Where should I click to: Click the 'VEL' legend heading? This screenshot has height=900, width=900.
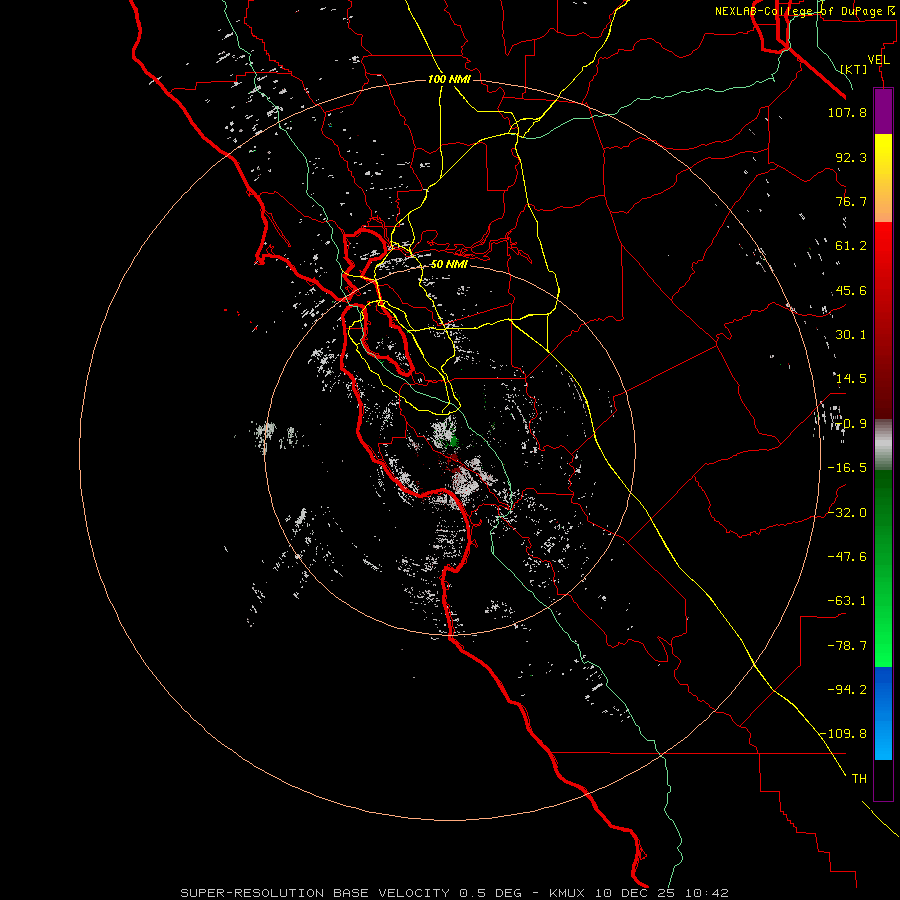point(879,60)
